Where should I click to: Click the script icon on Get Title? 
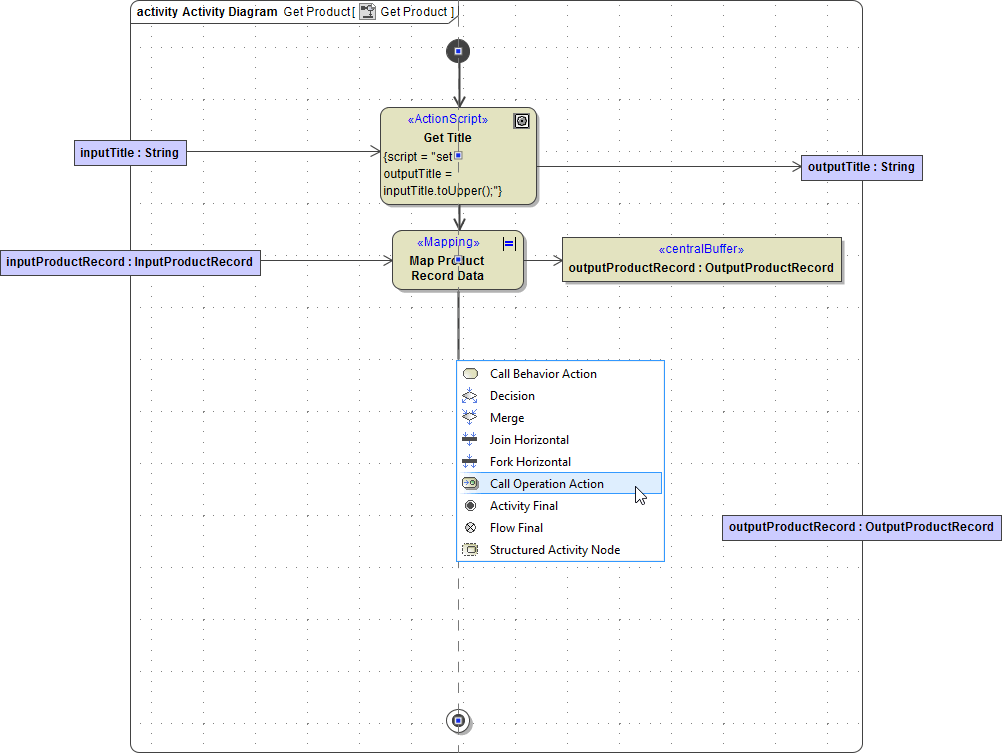(521, 121)
